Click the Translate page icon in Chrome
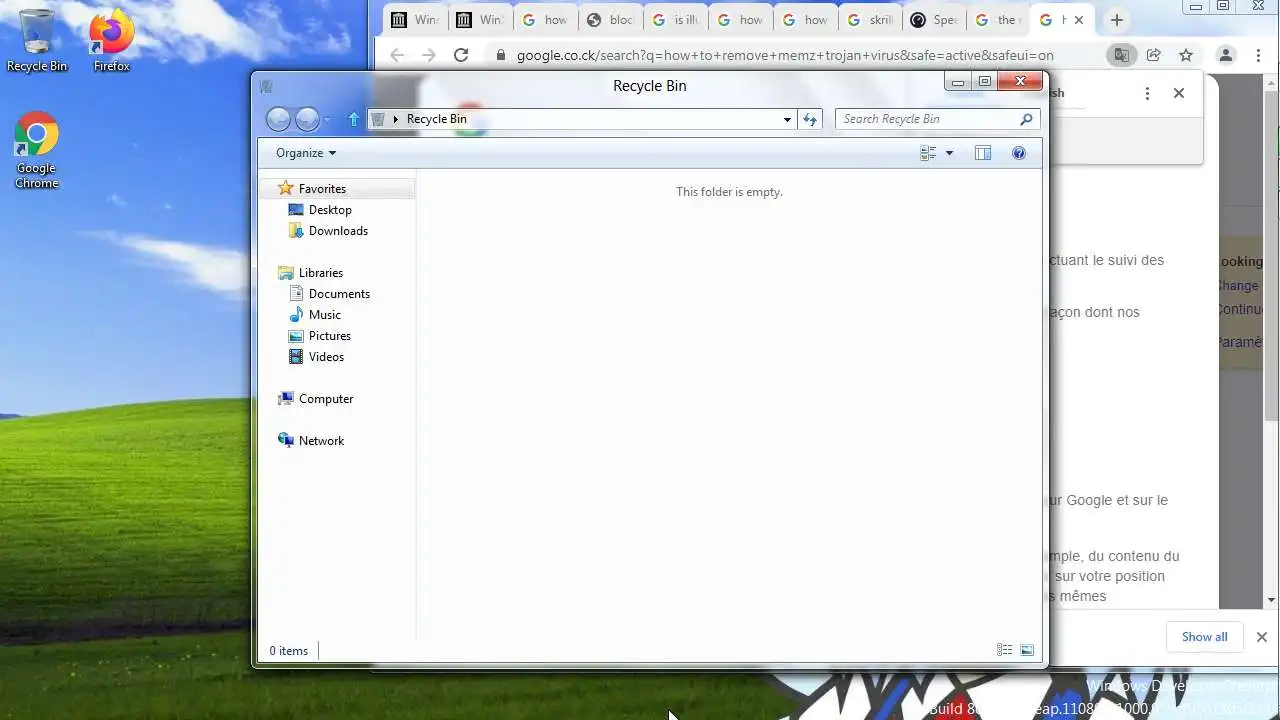Screen dimensions: 1280x720 [1121, 56]
